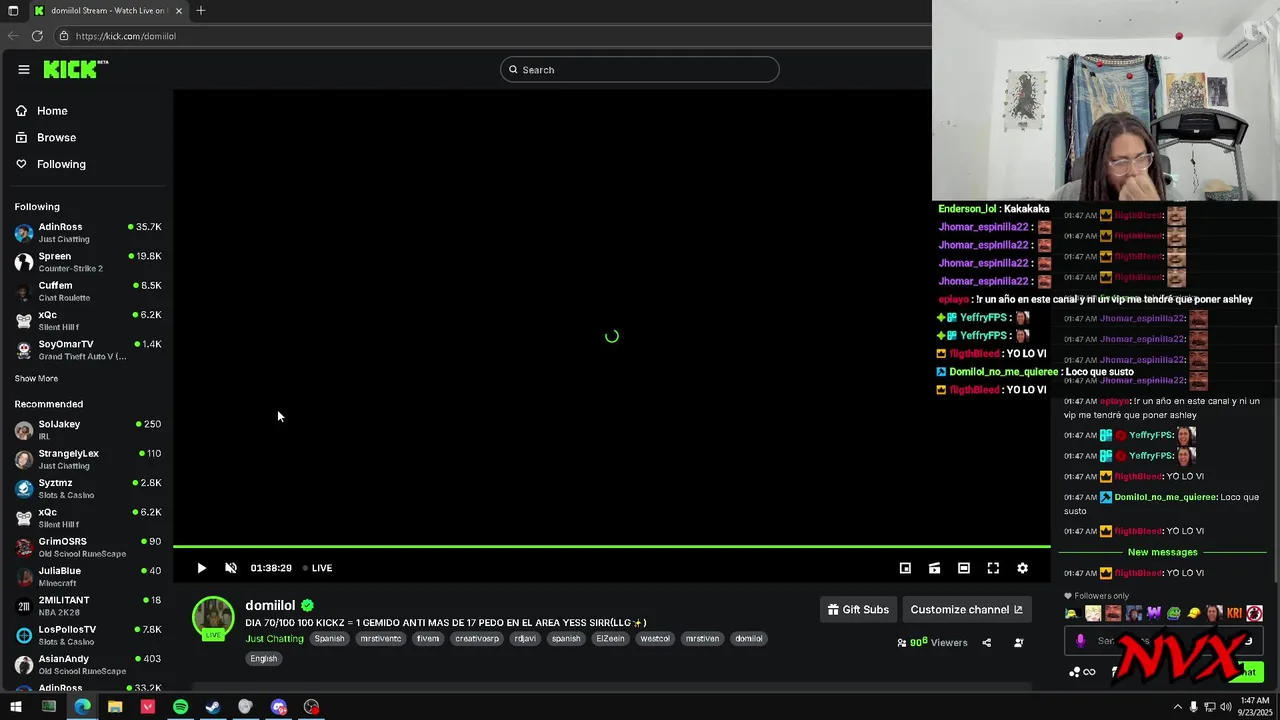Click the taskbar volume icon
The height and width of the screenshot is (720, 1280).
(1226, 707)
